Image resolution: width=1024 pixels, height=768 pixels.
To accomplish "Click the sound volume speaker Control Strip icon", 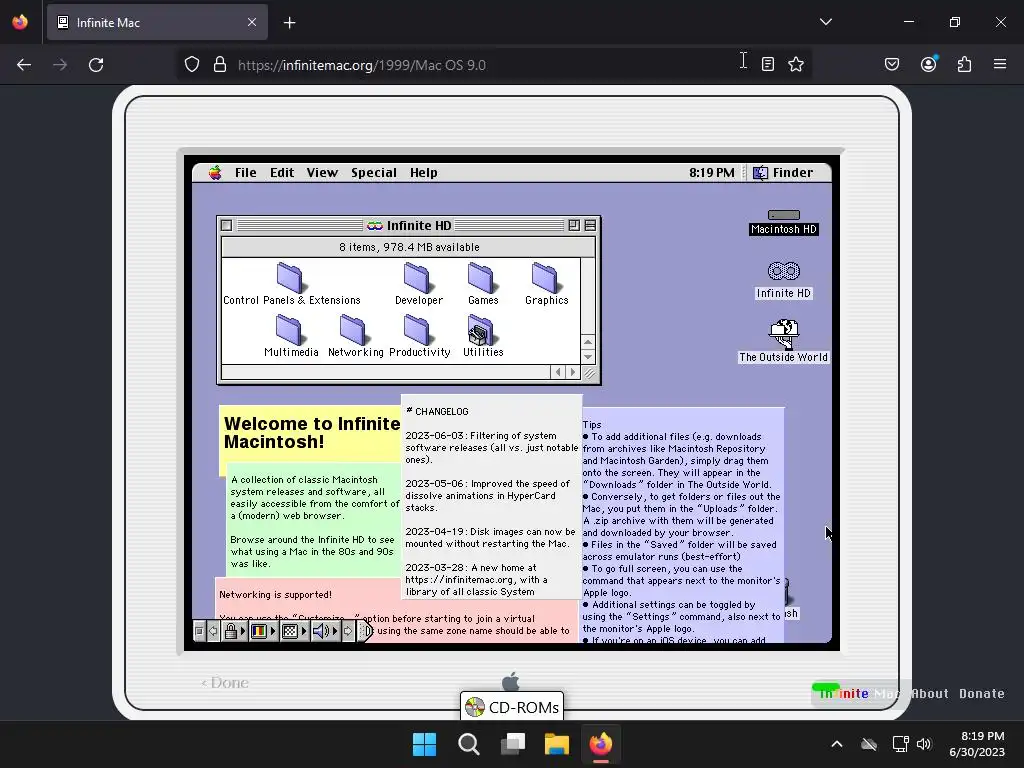I will (x=321, y=631).
